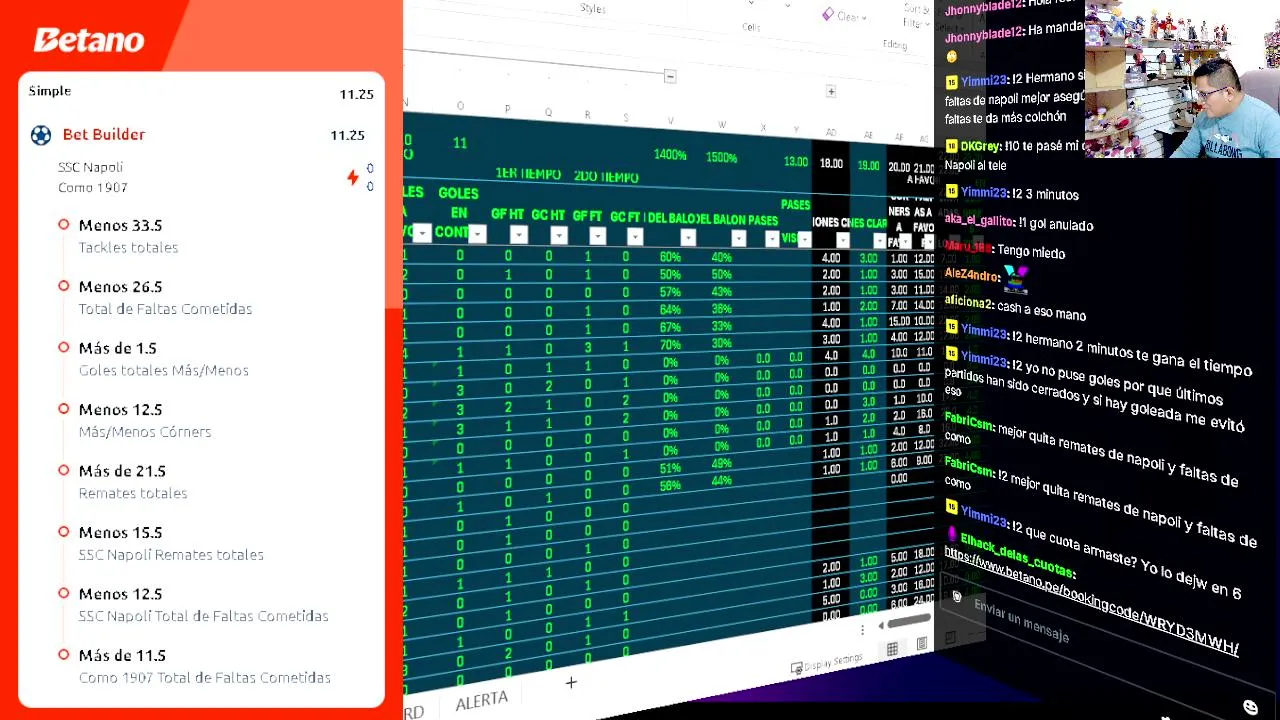
Task: Open the PASES VIS filter dropdown
Action: (805, 240)
